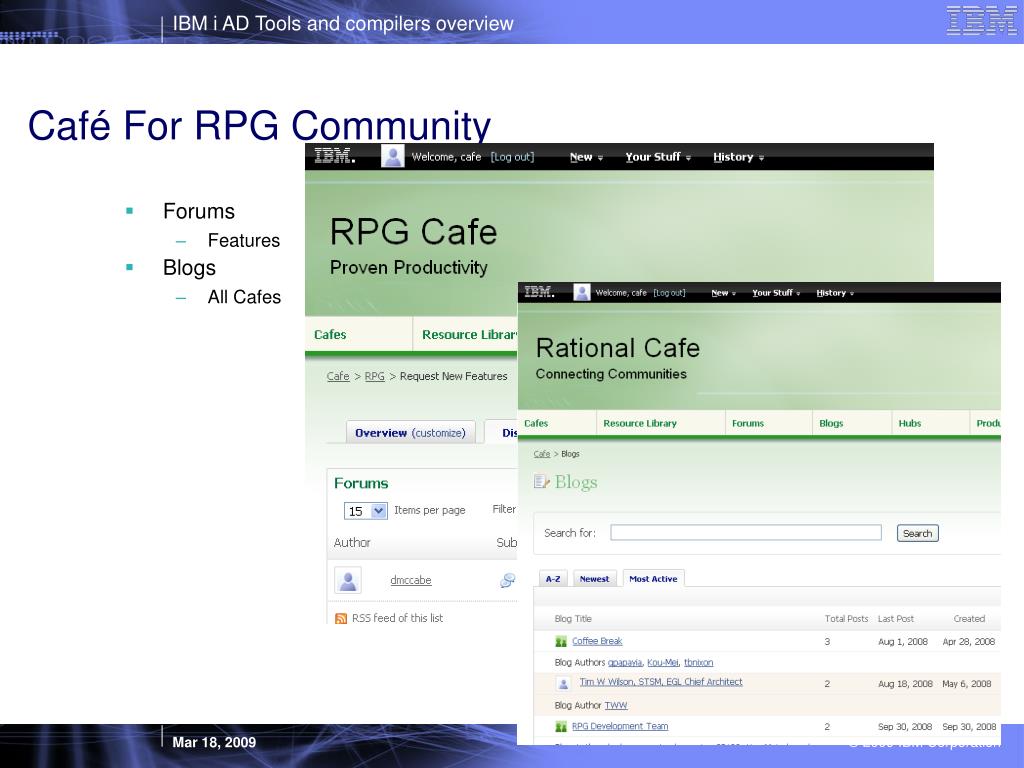Click the Last Post column header
This screenshot has height=768, width=1024.
tap(895, 618)
